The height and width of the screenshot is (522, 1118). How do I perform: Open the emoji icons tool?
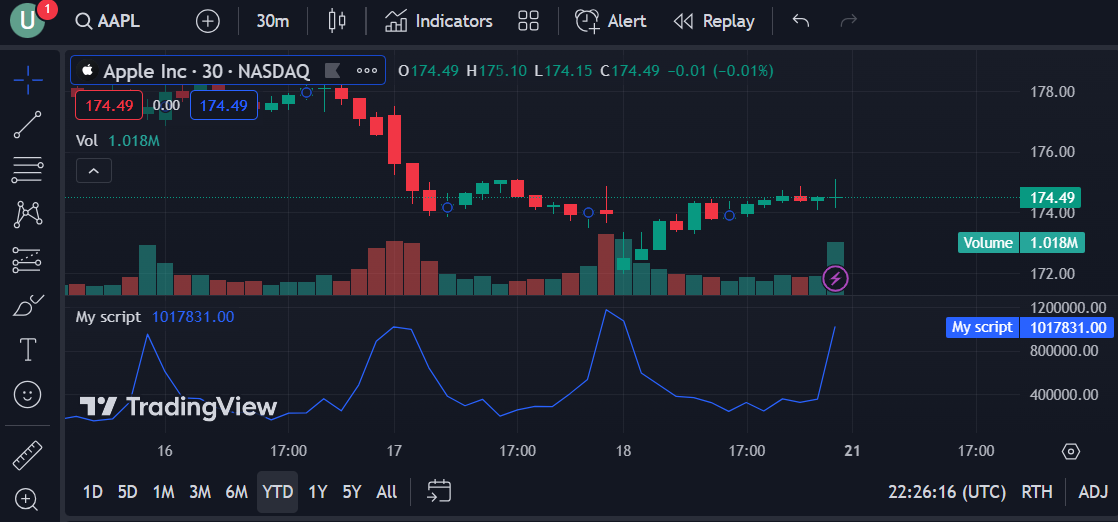(x=28, y=394)
